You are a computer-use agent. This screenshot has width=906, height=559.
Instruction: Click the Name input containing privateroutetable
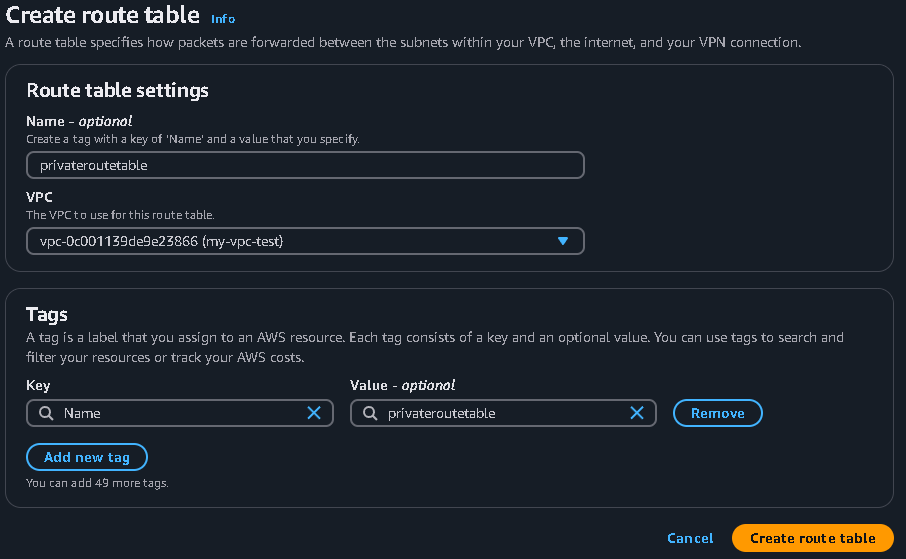coord(305,165)
